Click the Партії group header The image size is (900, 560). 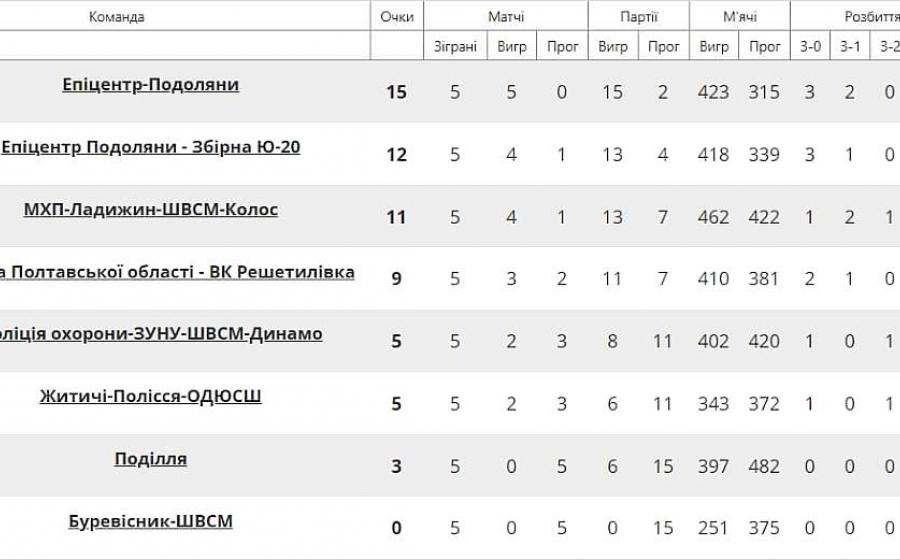(x=638, y=17)
